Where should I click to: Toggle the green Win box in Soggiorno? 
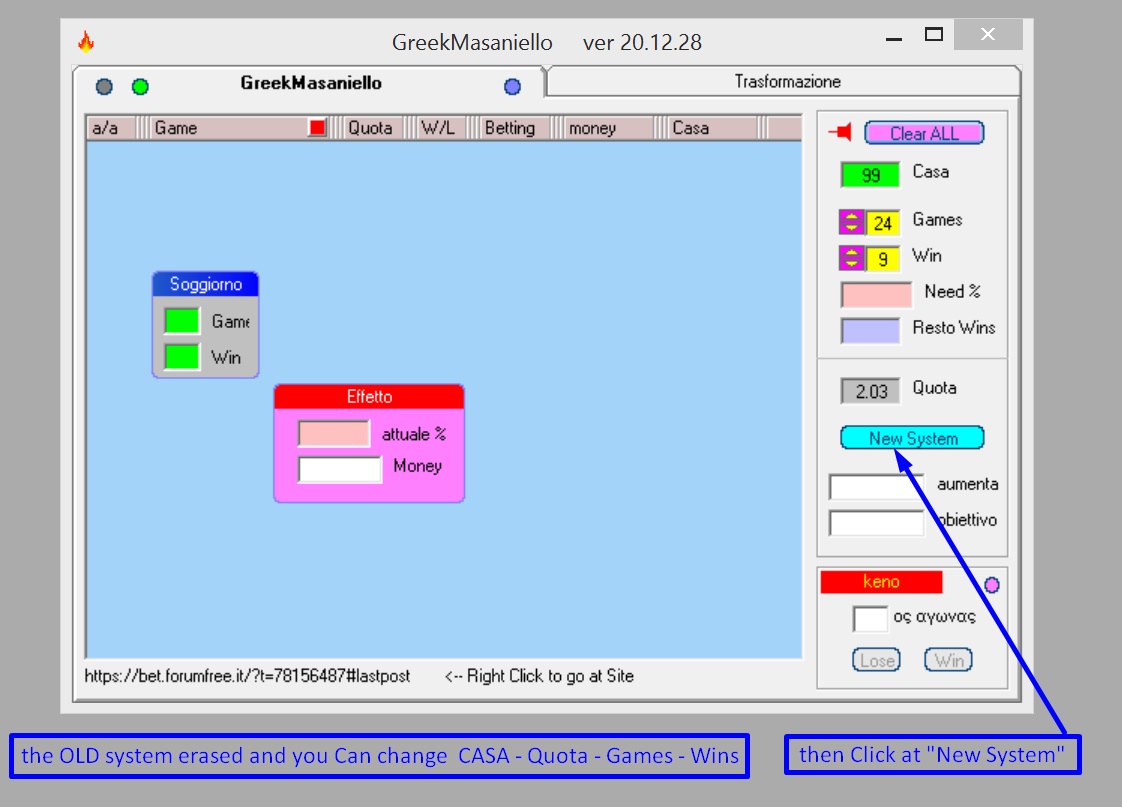tap(182, 356)
